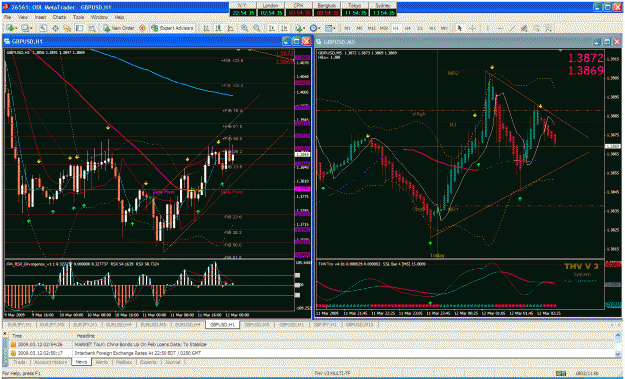Click the news list vertical scrollbar
Viewport: 625px width, 379px height.
click(x=618, y=345)
